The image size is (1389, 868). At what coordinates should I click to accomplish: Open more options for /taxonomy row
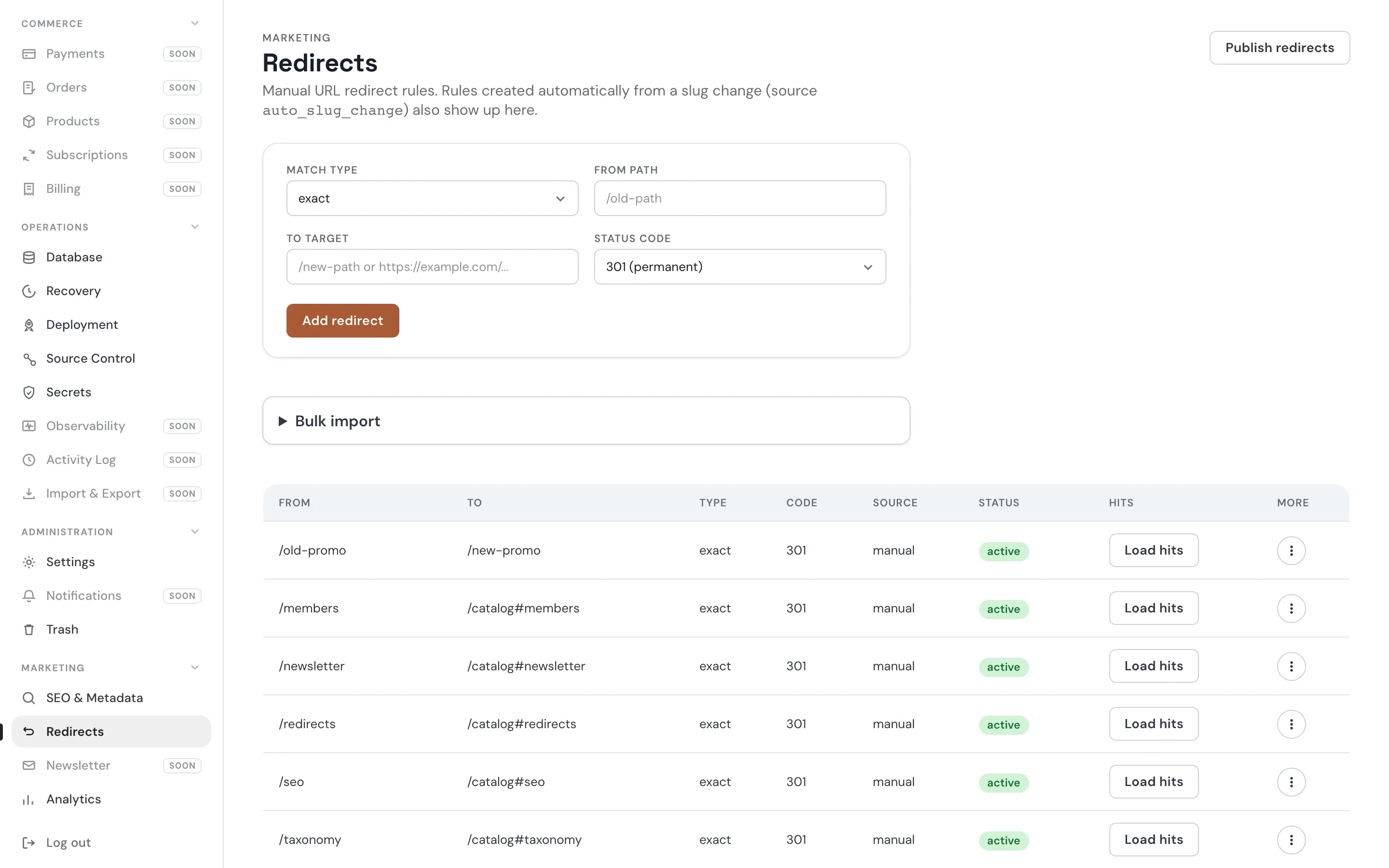pyautogui.click(x=1291, y=840)
